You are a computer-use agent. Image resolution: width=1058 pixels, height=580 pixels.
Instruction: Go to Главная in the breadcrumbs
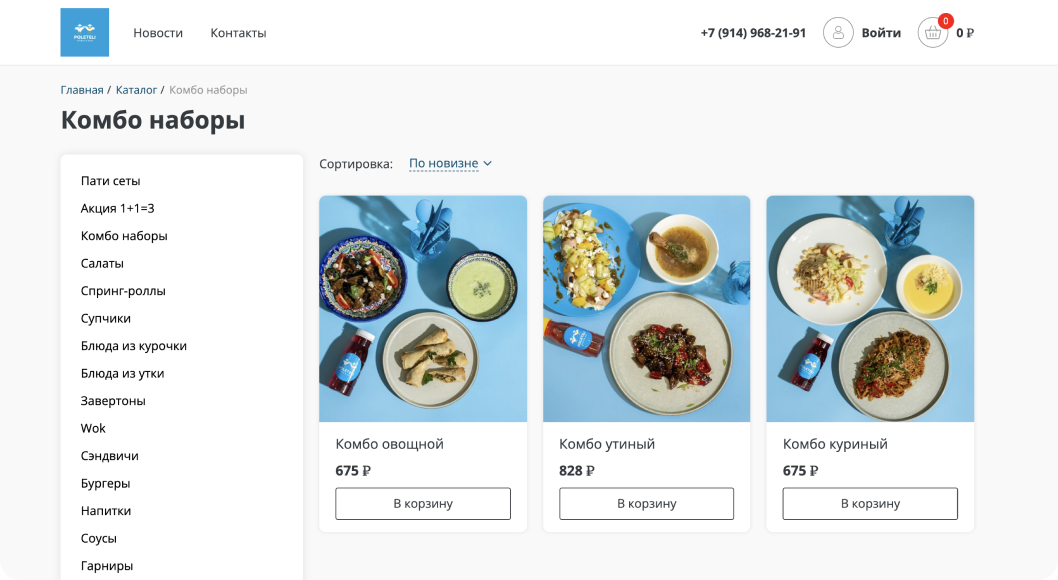tap(82, 90)
